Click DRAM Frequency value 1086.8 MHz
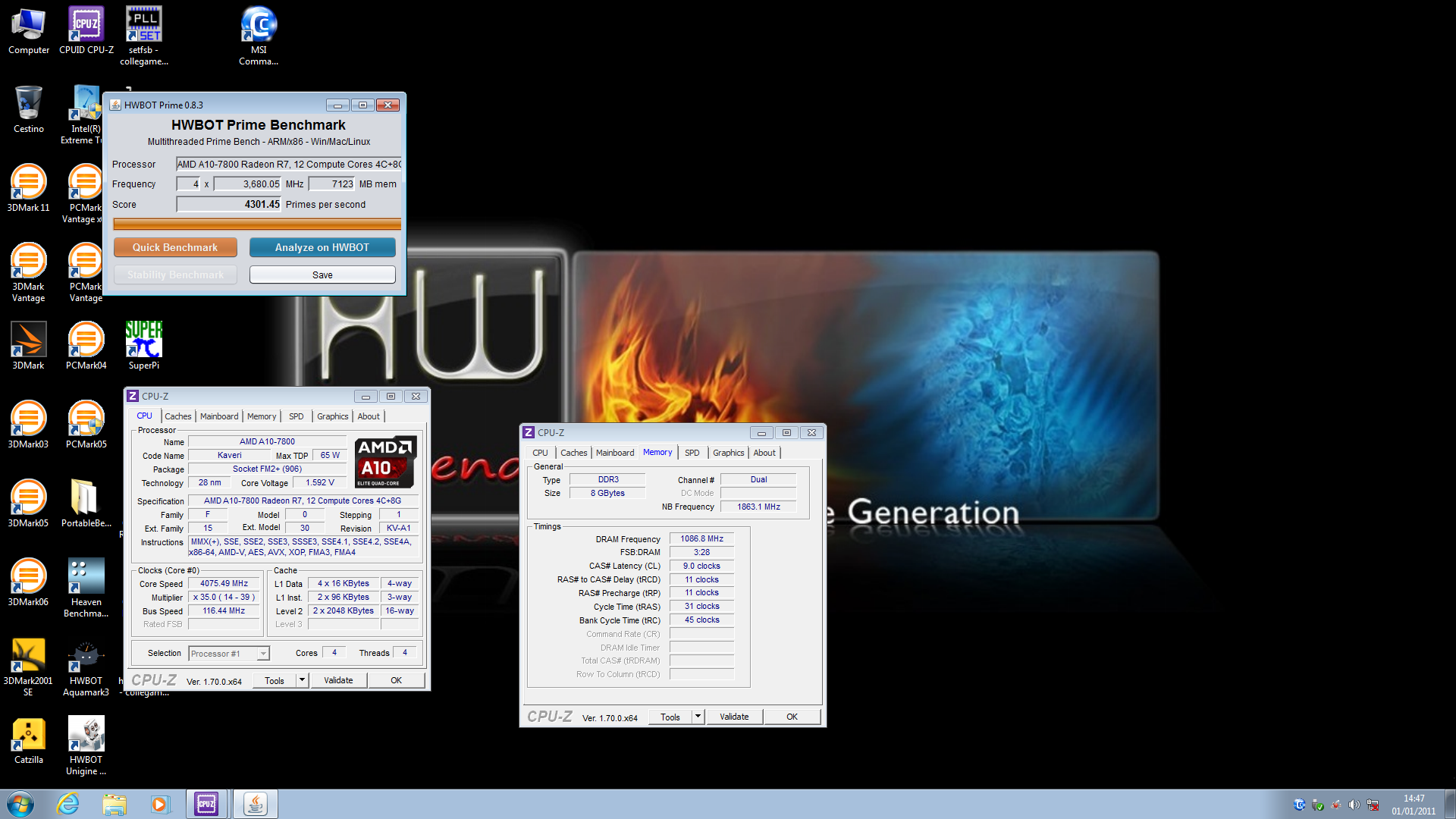The width and height of the screenshot is (1456, 819). [702, 539]
